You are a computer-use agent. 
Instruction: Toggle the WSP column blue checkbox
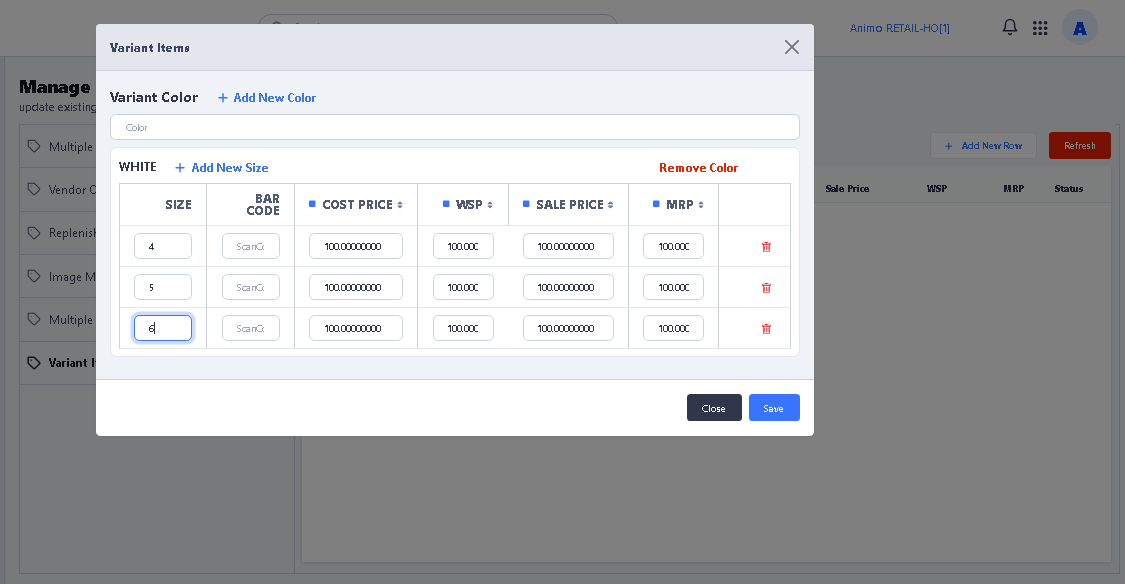click(x=446, y=204)
